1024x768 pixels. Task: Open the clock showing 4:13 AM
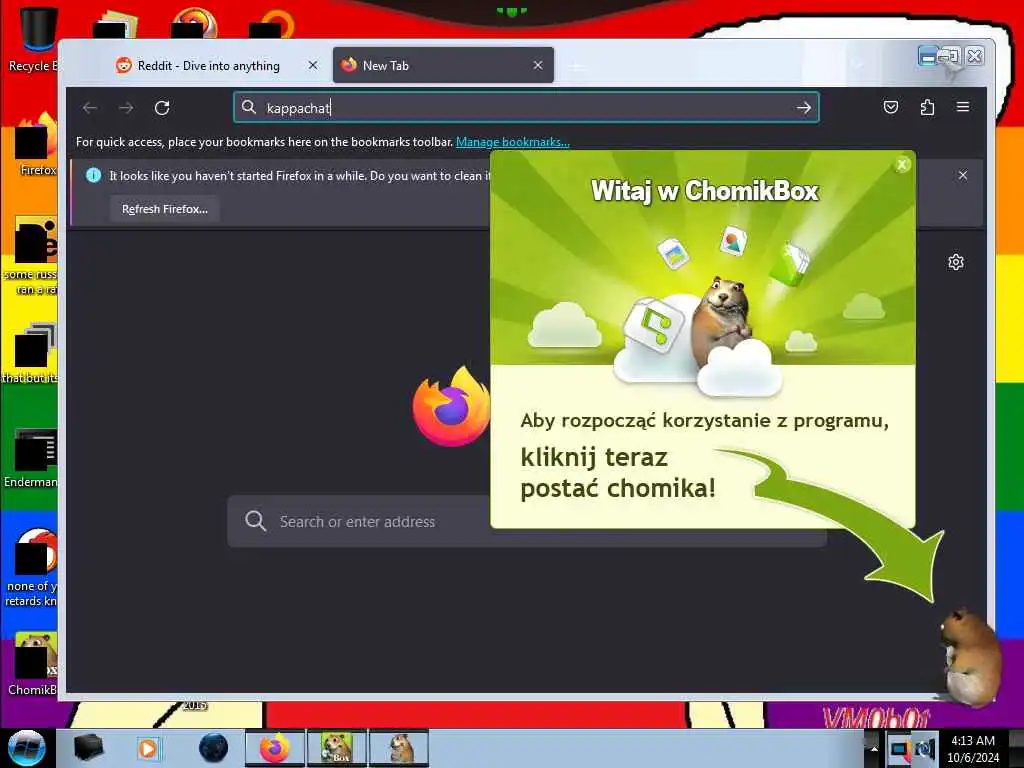(x=972, y=748)
